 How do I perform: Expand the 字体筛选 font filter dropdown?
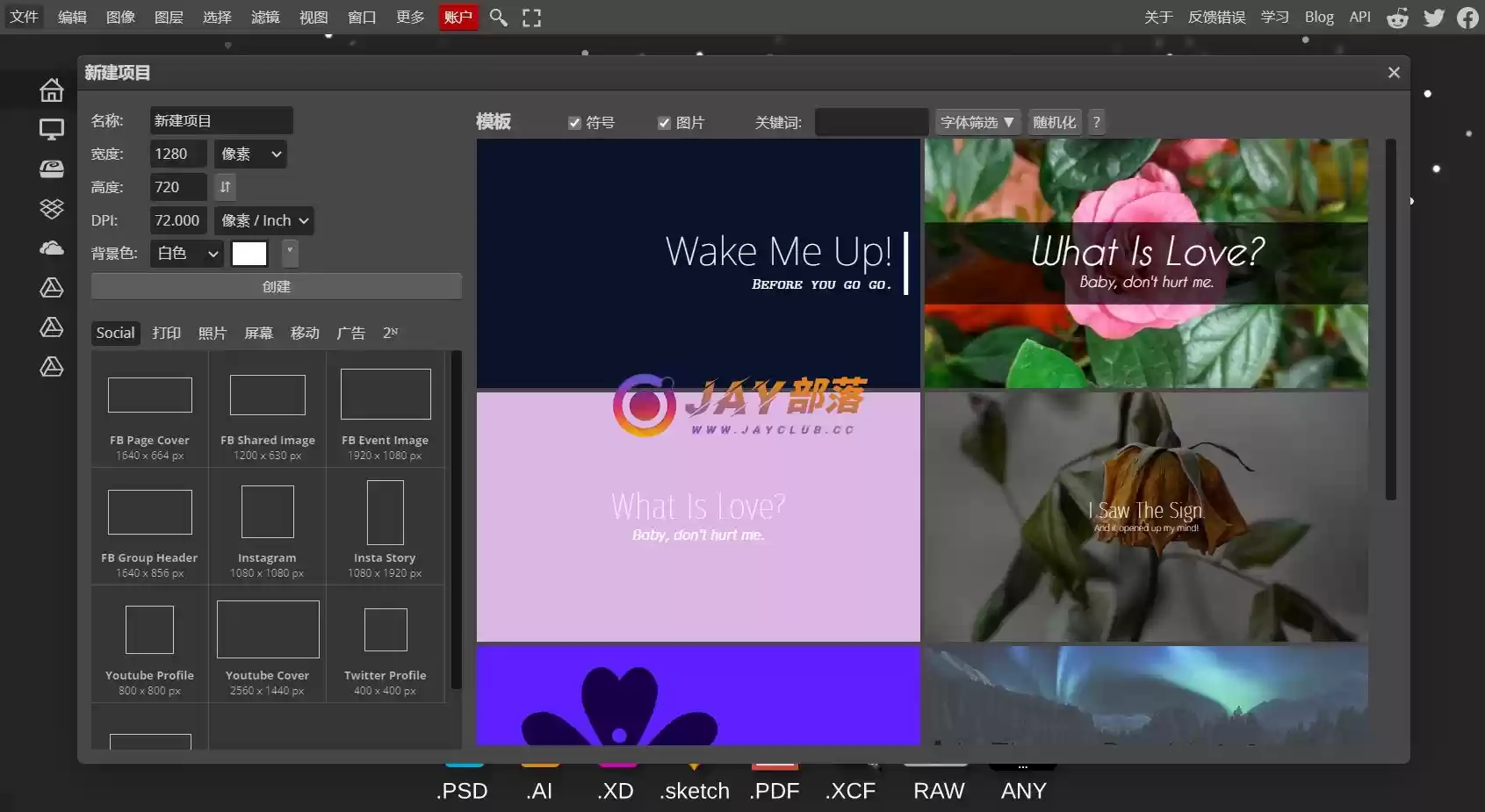tap(977, 122)
